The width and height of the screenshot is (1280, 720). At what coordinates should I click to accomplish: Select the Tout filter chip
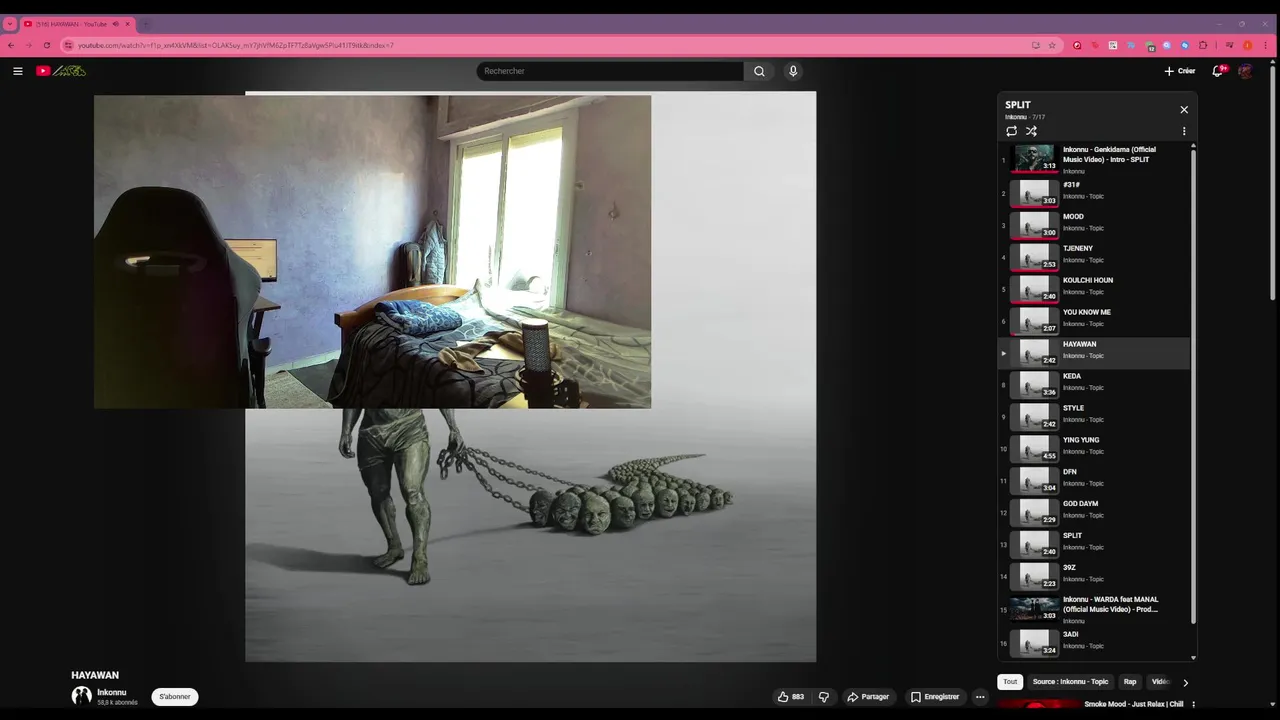point(1010,682)
